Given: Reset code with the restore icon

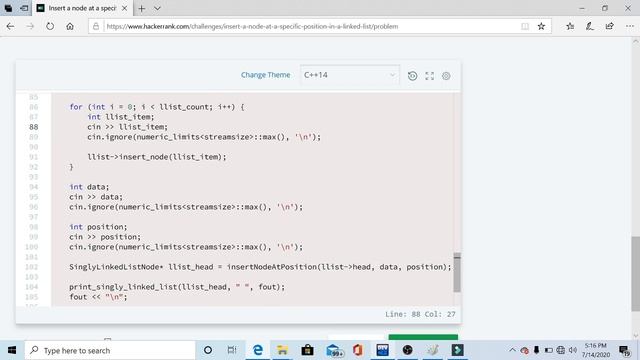Looking at the screenshot, I should tap(413, 76).
